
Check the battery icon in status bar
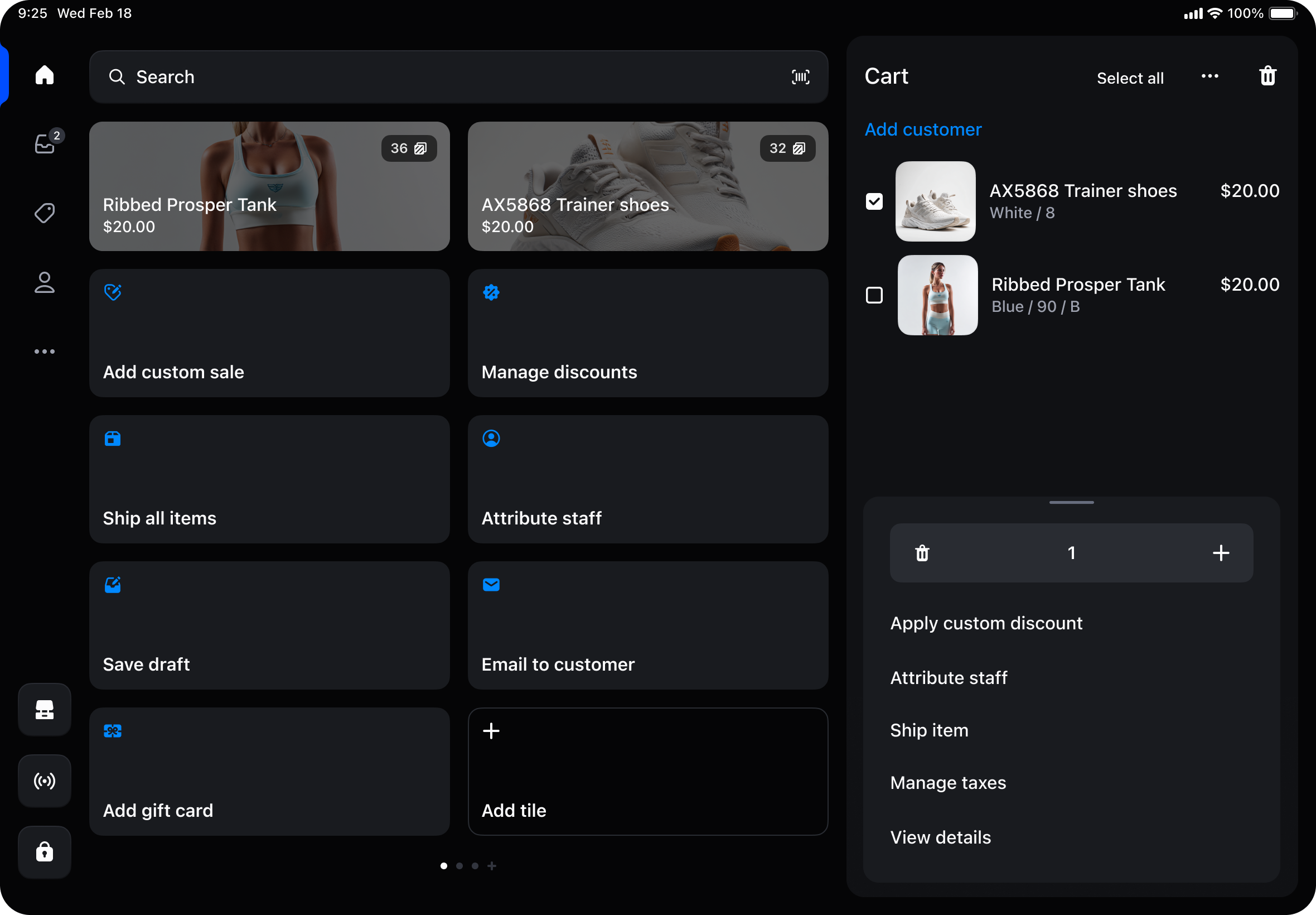point(1283,13)
